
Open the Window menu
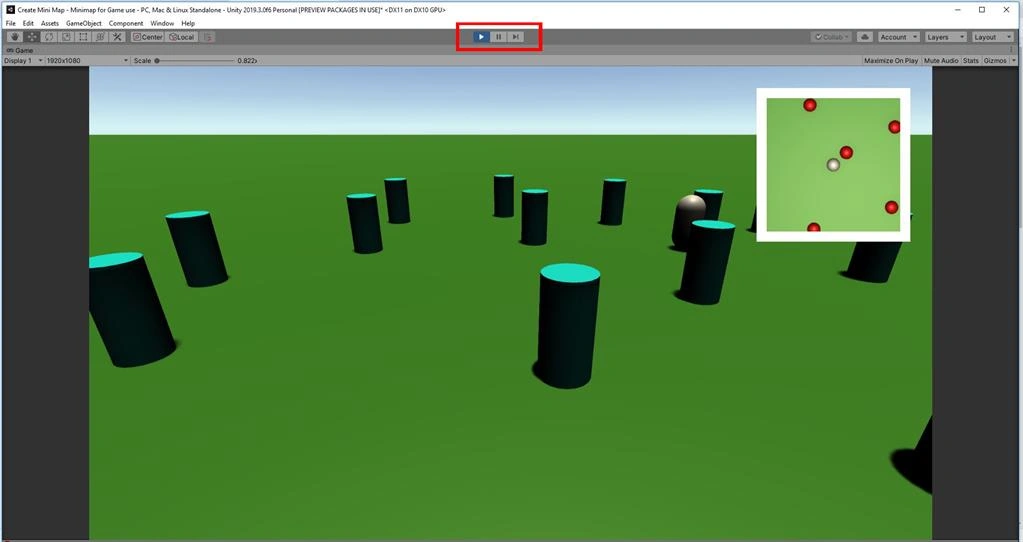point(162,23)
